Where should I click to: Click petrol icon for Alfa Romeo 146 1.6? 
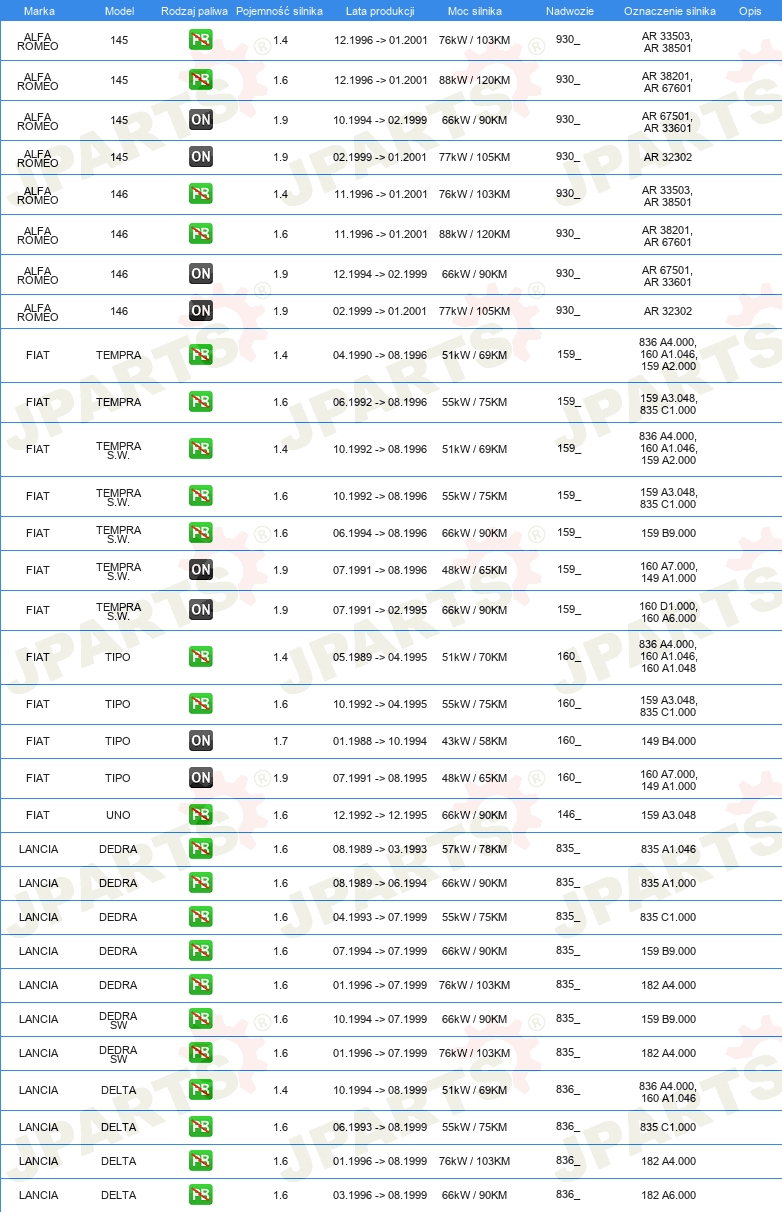(201, 234)
